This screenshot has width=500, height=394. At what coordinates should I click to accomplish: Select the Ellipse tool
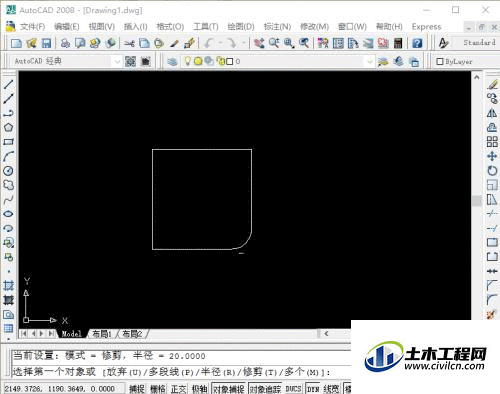8,214
